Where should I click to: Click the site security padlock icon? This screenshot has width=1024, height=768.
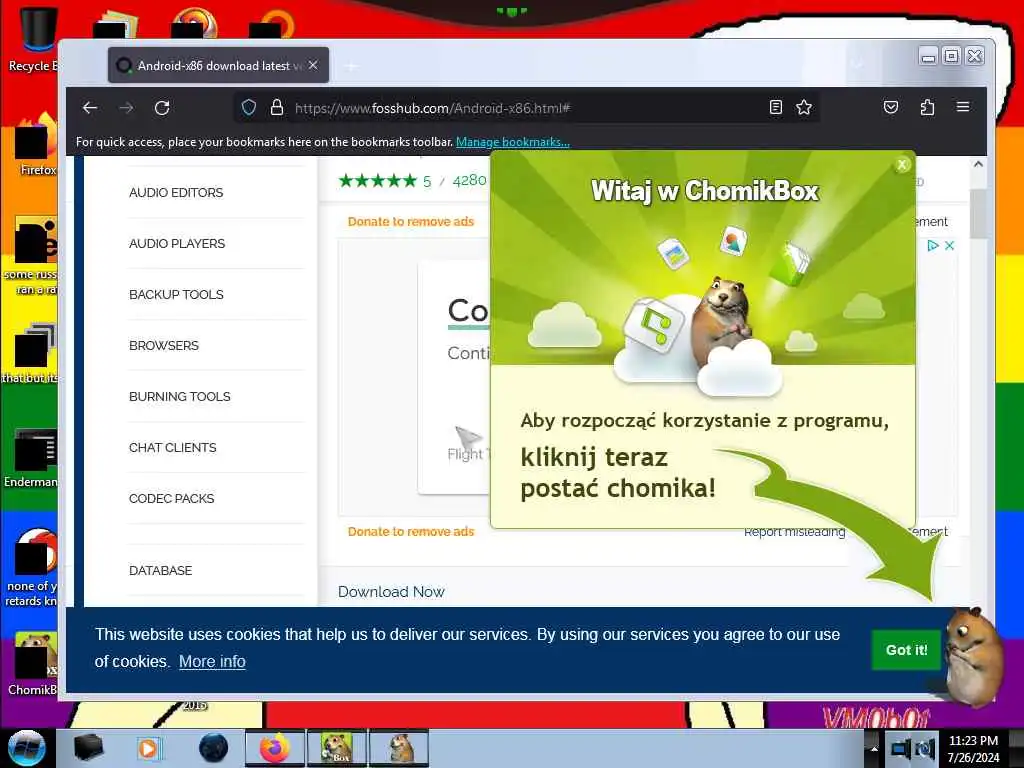click(x=277, y=108)
